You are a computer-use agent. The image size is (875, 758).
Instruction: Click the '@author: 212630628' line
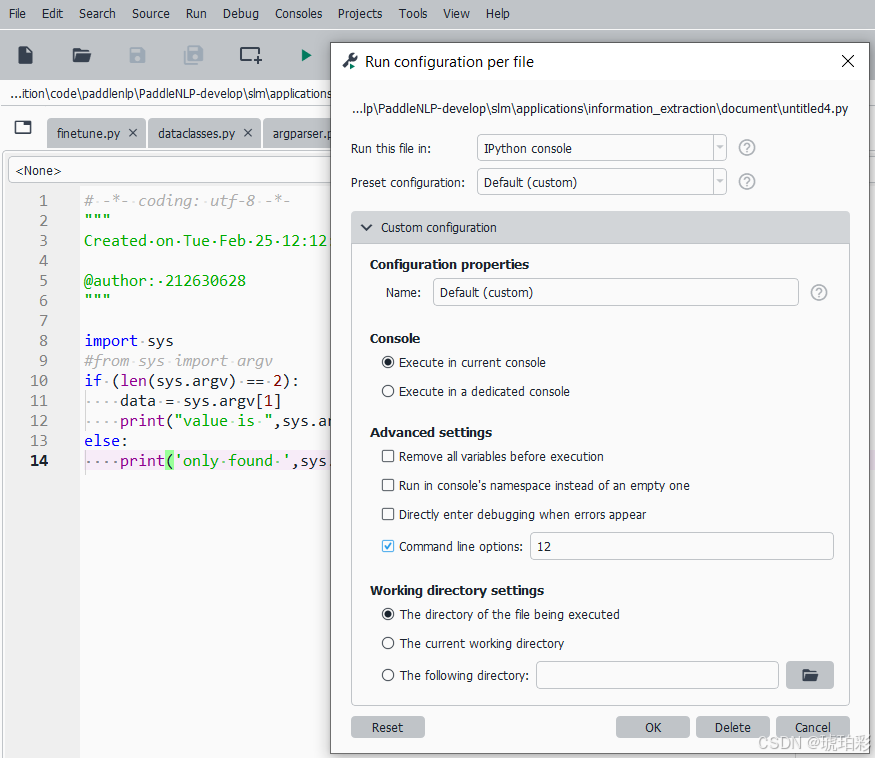(x=165, y=280)
